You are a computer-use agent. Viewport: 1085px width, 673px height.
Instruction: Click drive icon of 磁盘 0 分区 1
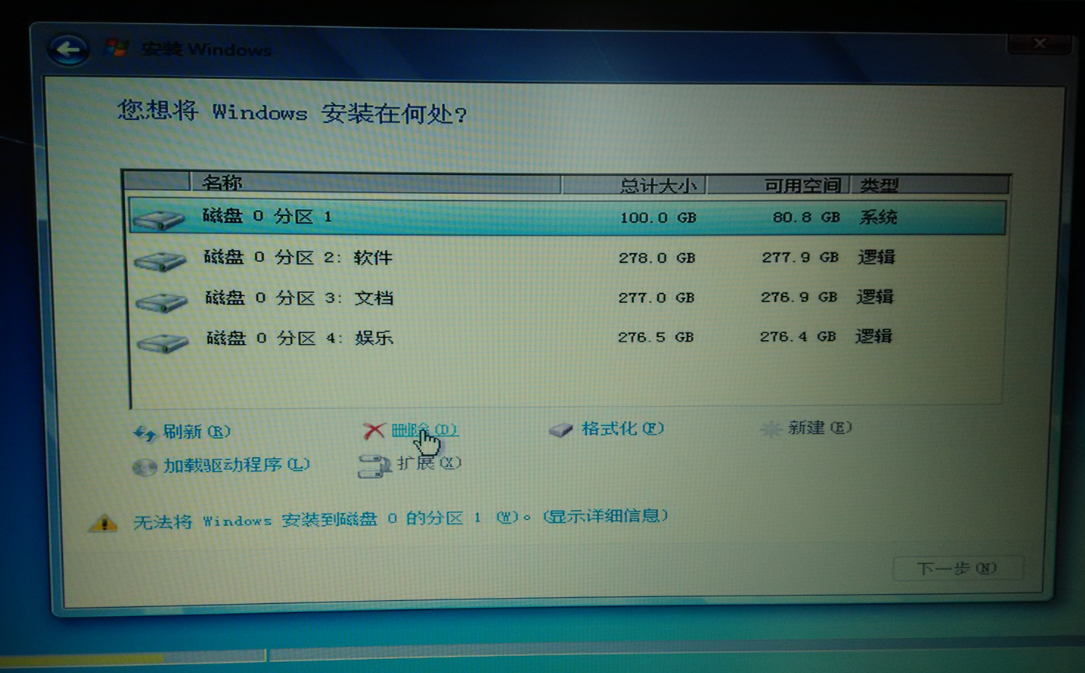coord(159,219)
